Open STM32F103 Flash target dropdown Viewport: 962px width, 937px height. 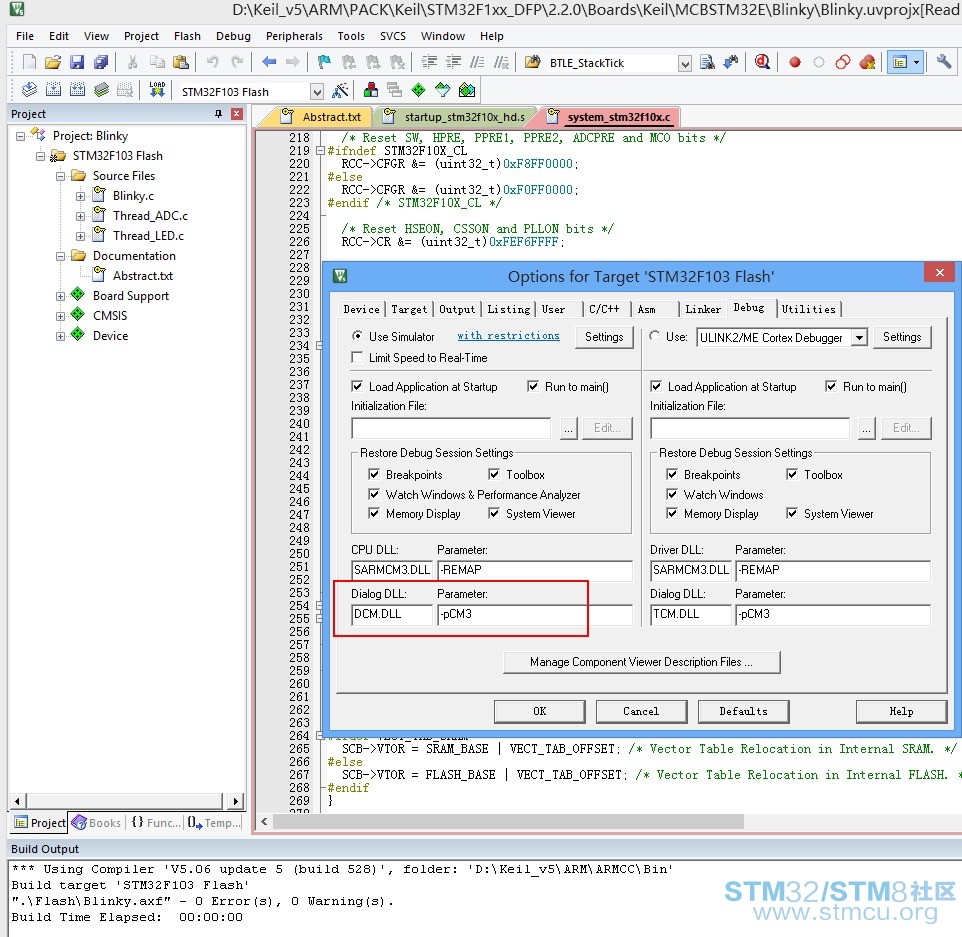(x=317, y=92)
